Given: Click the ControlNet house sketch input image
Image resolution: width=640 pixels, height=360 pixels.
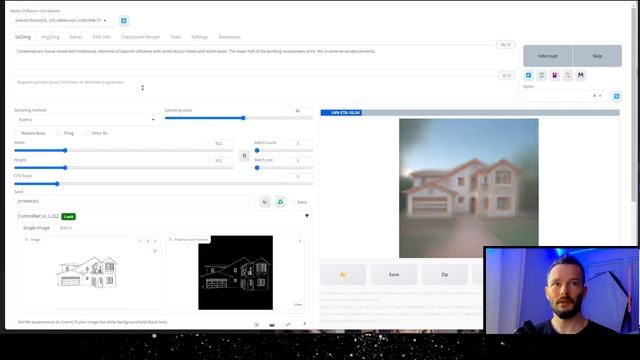Looking at the screenshot, I should tap(87, 272).
